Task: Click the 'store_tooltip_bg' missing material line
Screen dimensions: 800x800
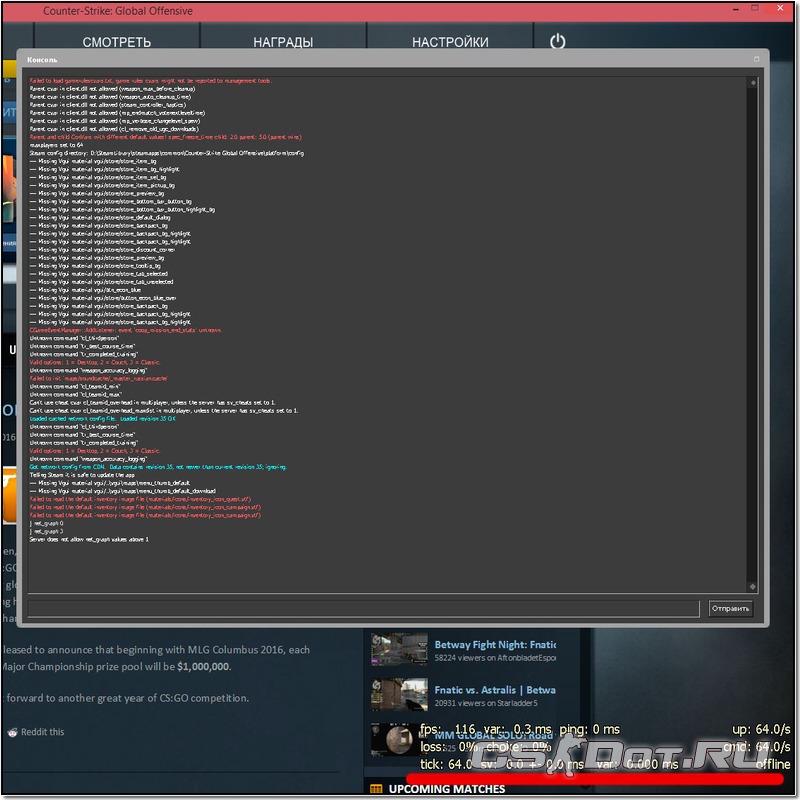Action: click(95, 266)
